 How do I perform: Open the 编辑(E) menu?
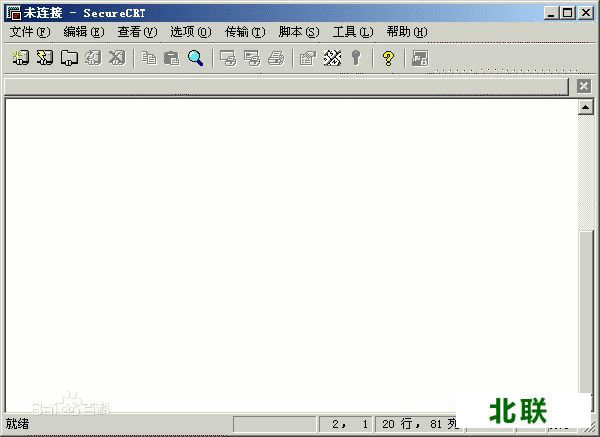[83, 32]
